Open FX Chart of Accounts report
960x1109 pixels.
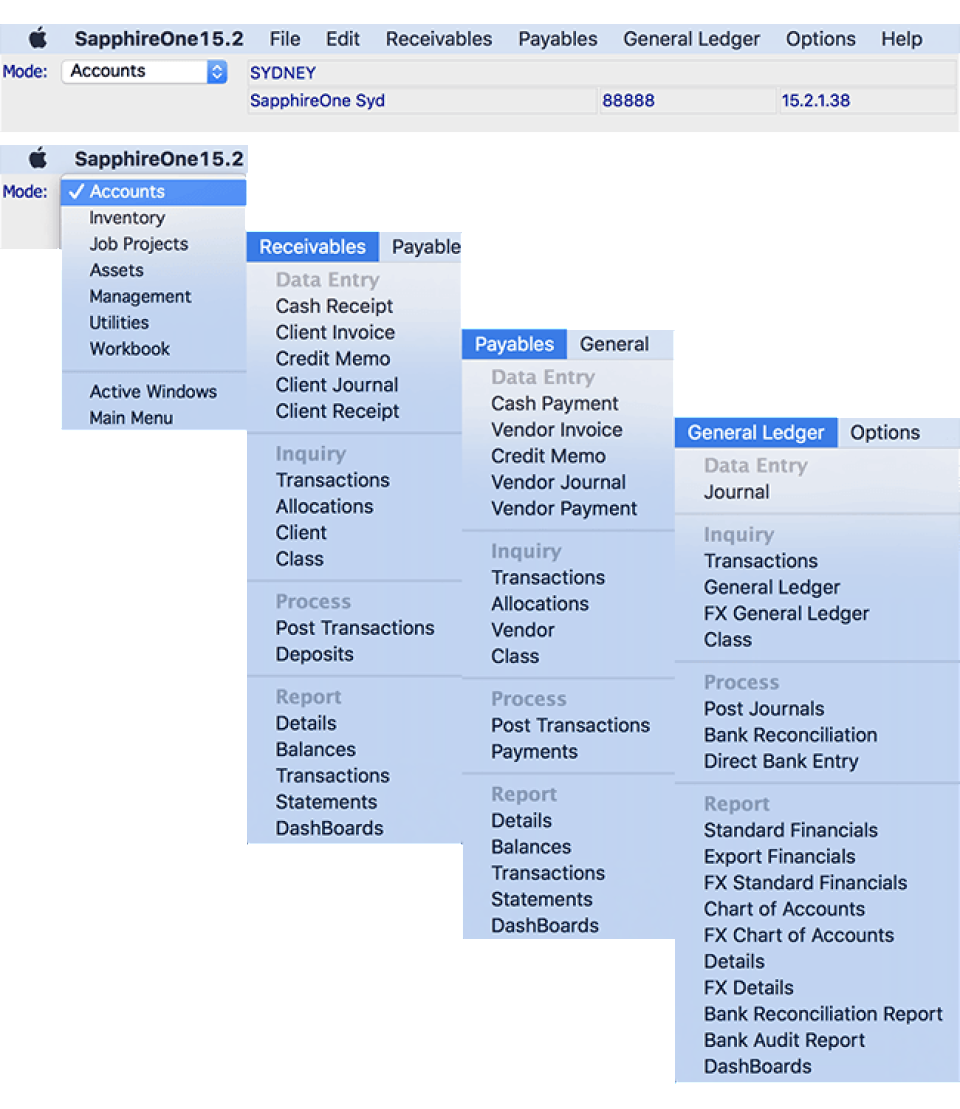[799, 935]
